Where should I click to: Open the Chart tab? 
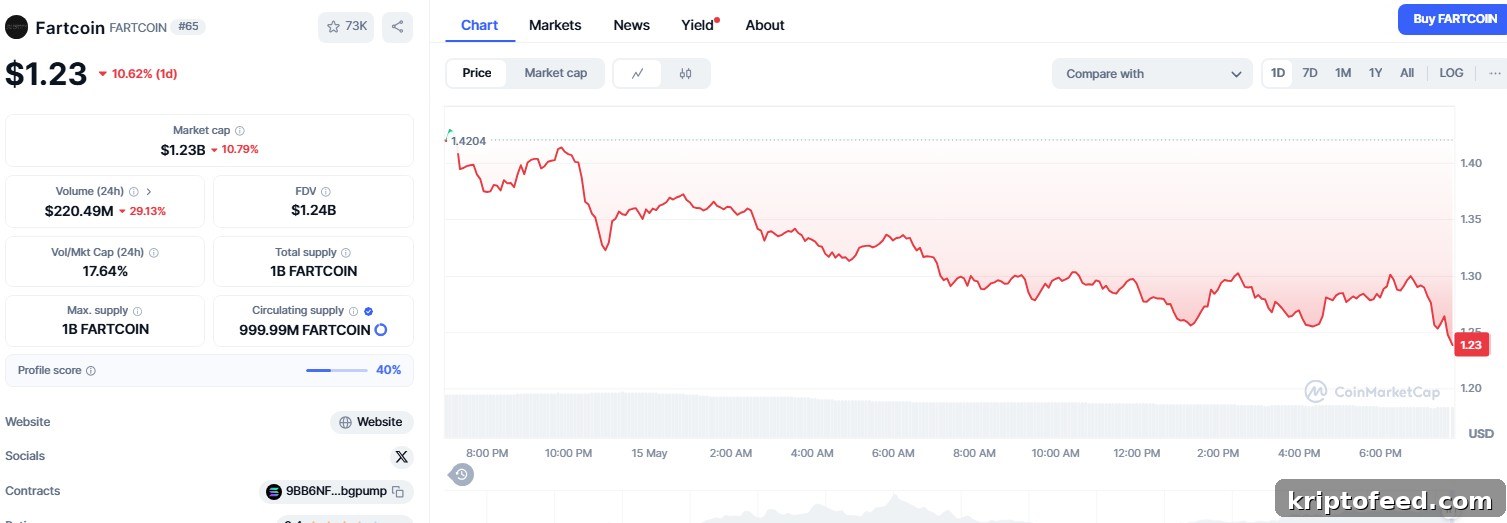coord(479,25)
